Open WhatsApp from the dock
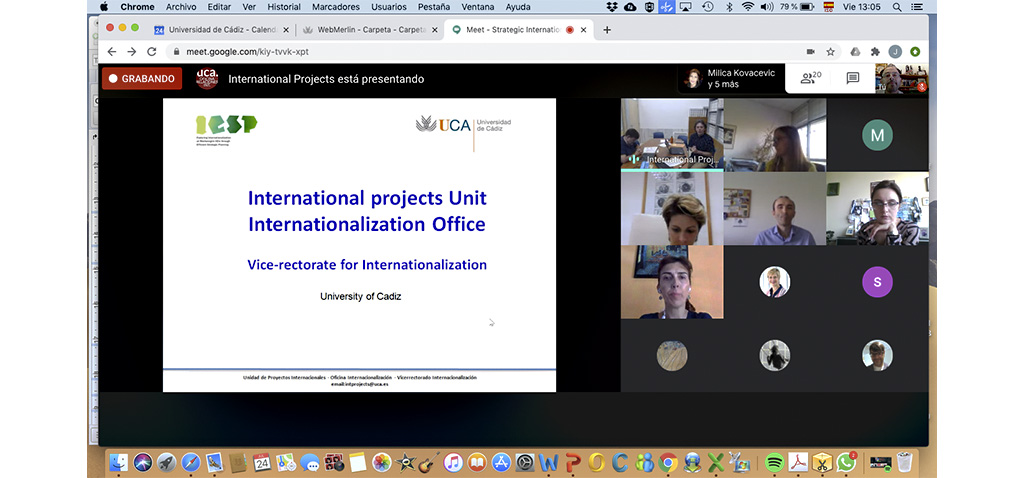This screenshot has height=478, width=1024. pyautogui.click(x=846, y=463)
